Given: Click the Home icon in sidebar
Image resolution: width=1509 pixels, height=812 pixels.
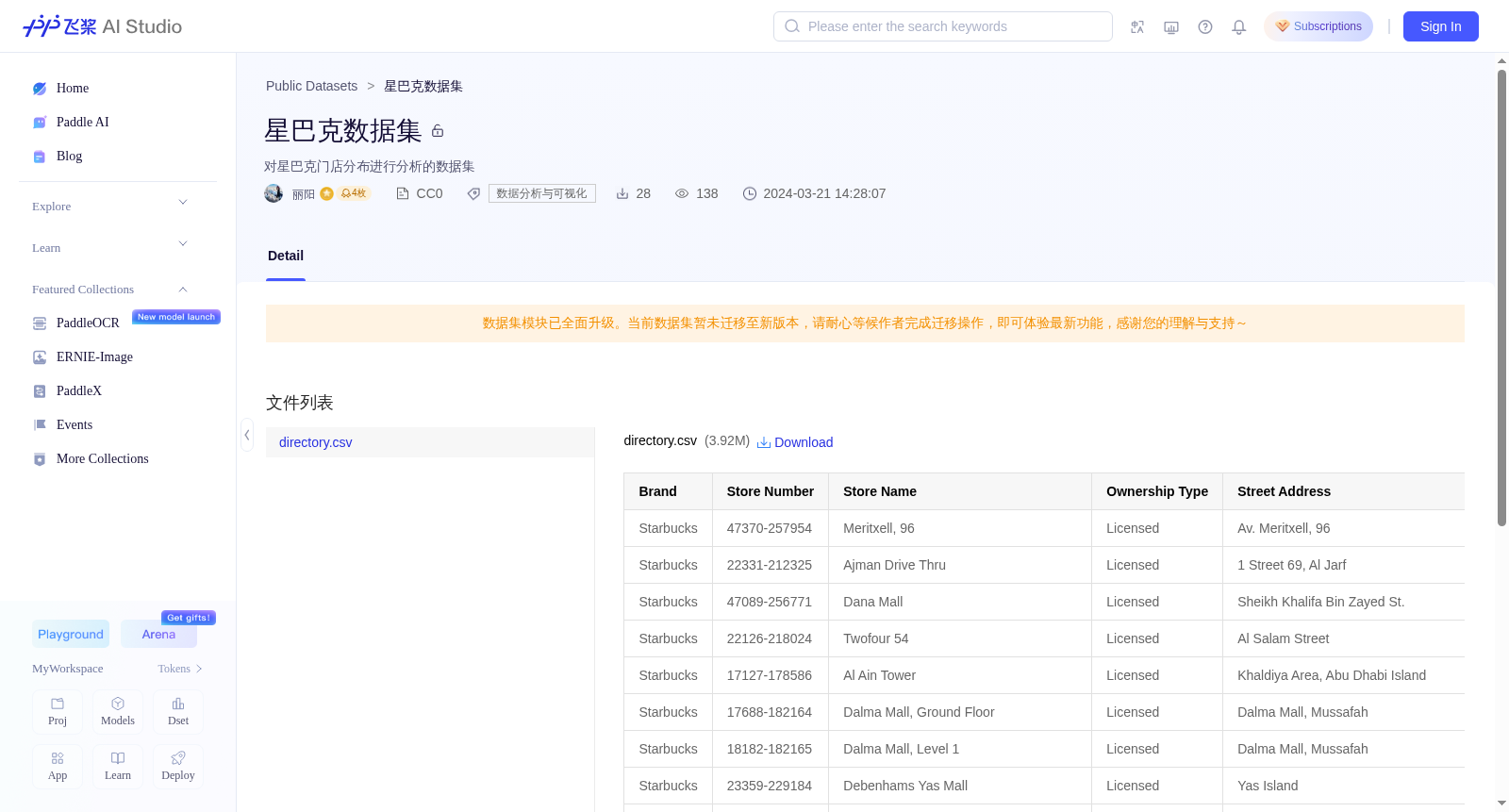Looking at the screenshot, I should point(40,89).
